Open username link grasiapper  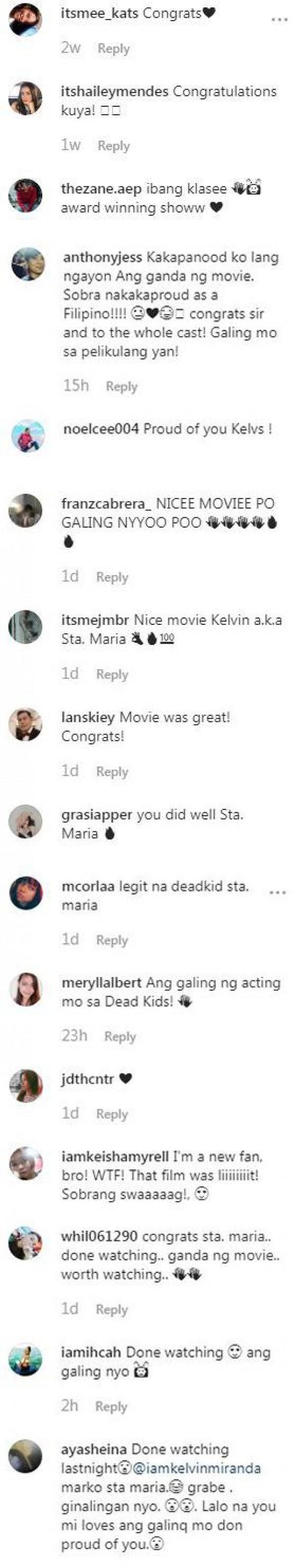click(97, 814)
